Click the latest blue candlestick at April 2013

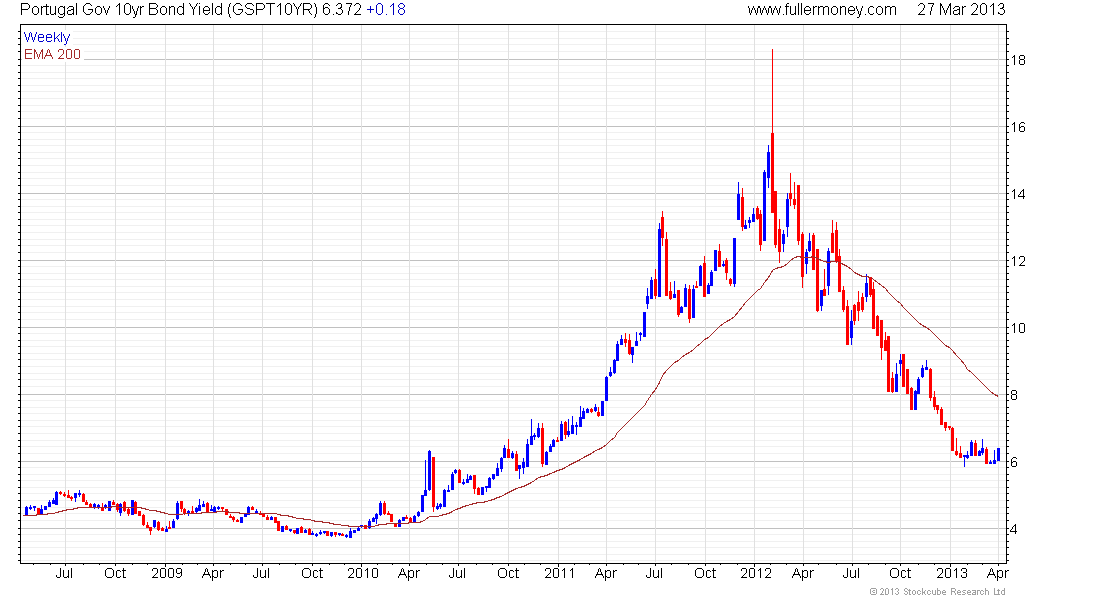pyautogui.click(x=998, y=453)
